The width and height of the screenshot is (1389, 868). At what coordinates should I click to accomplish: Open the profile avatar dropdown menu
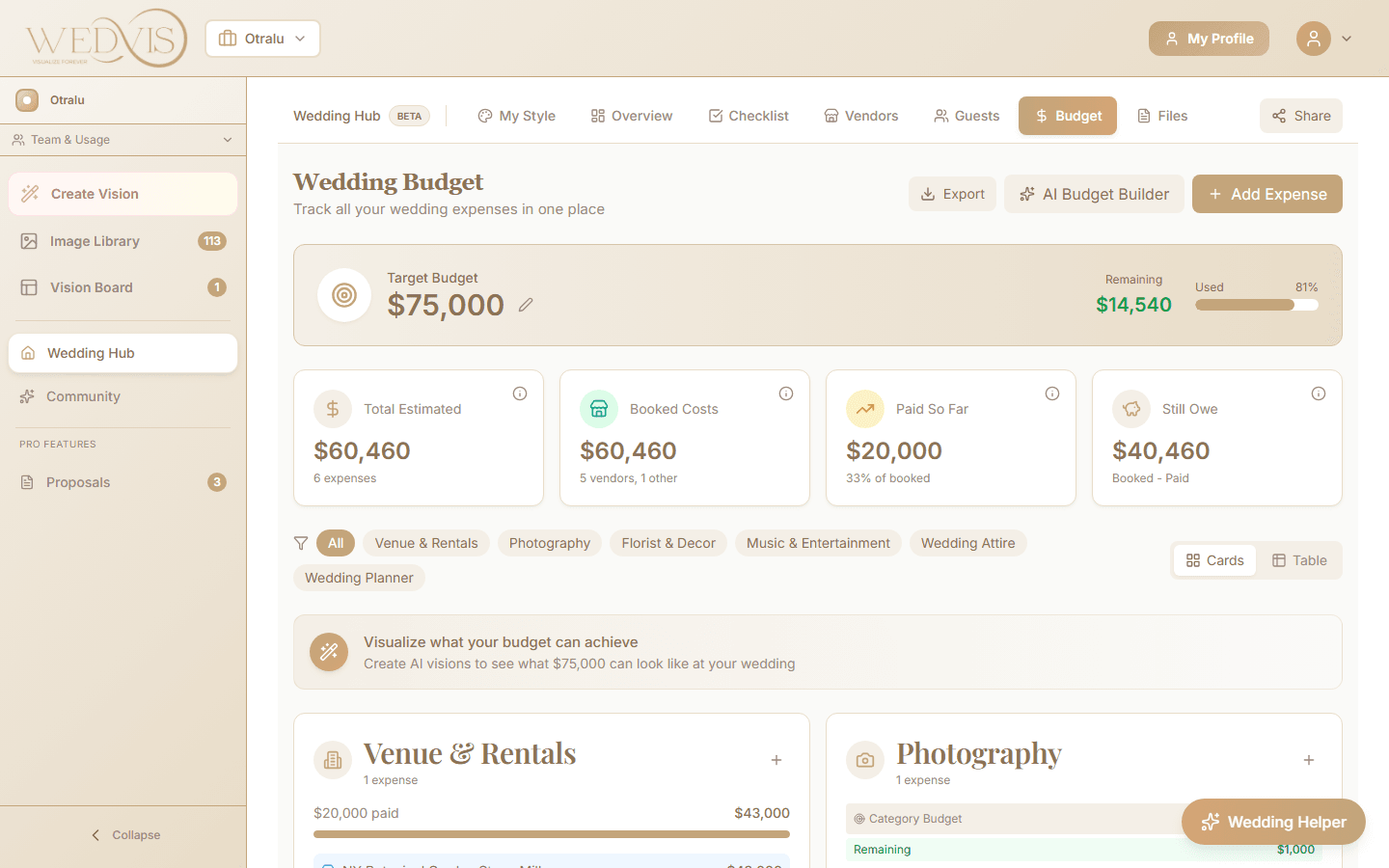coord(1325,39)
